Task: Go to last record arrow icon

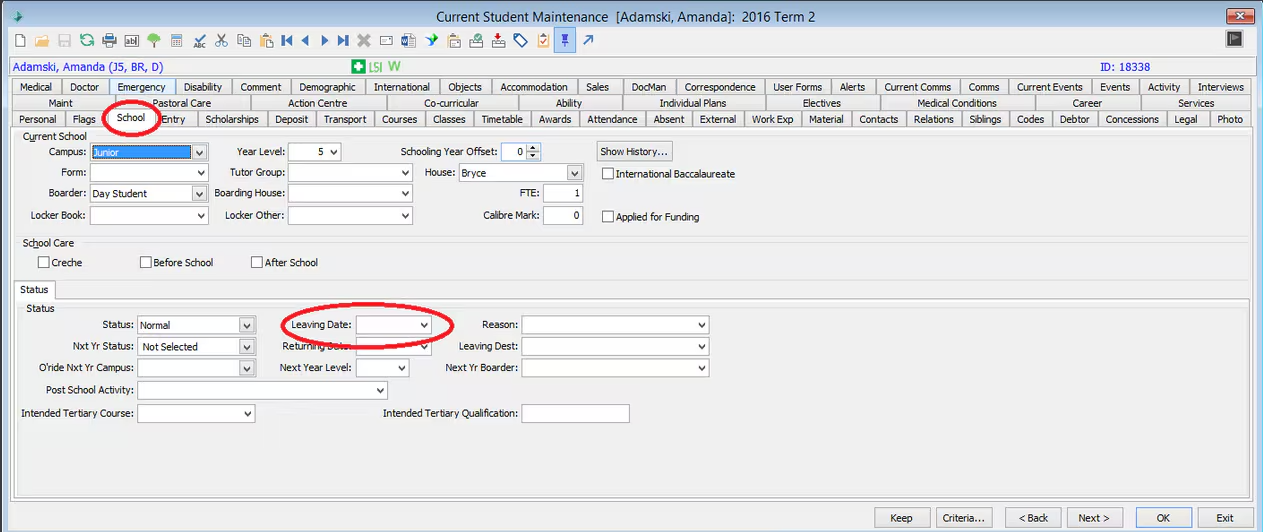Action: click(343, 41)
